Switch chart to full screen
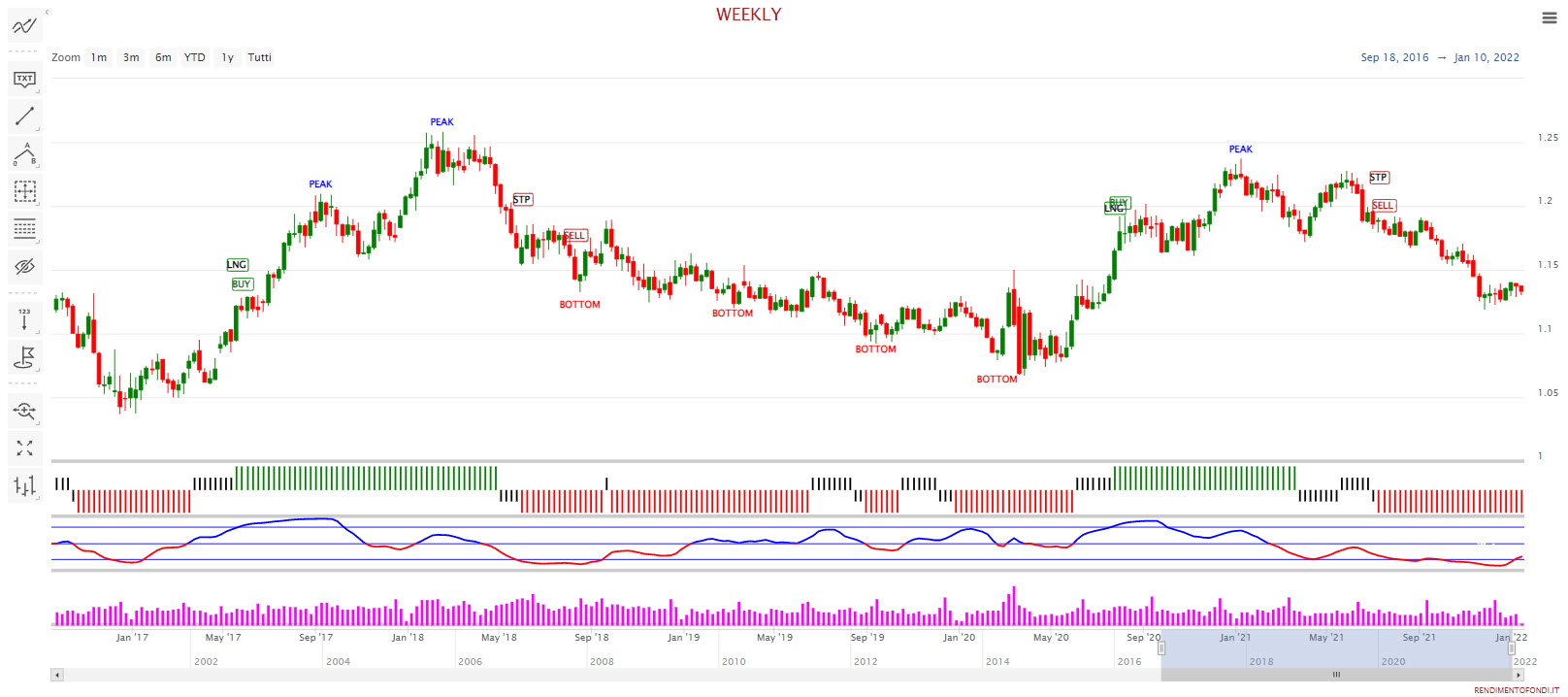 pyautogui.click(x=24, y=448)
